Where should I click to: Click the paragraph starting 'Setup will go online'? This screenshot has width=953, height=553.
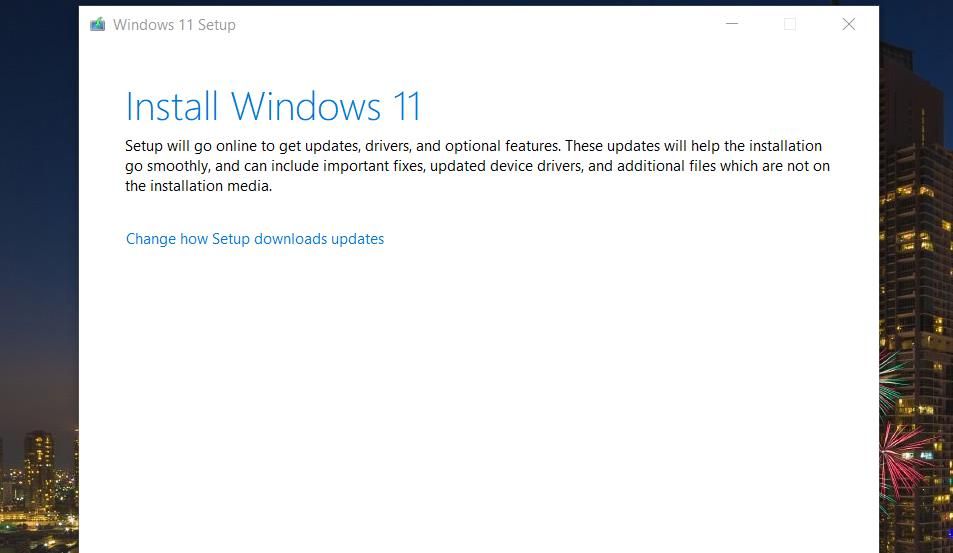(x=477, y=166)
